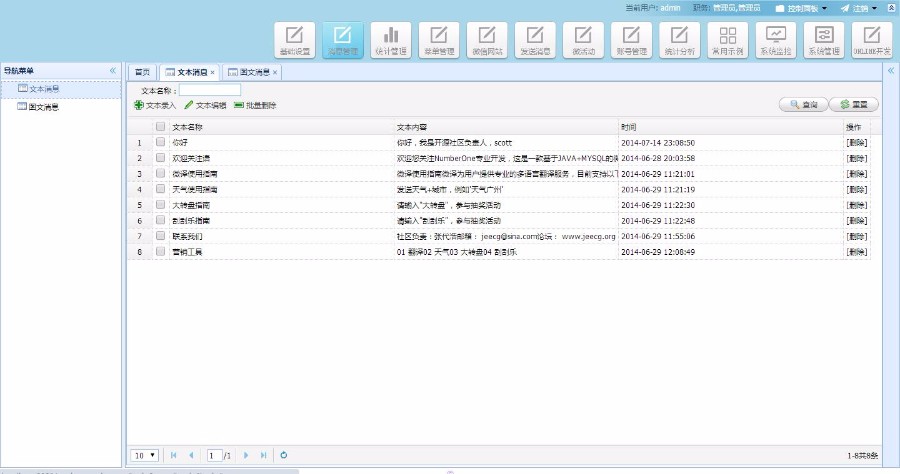Open the 微活动 module icon
The width and height of the screenshot is (900, 474).
point(584,40)
